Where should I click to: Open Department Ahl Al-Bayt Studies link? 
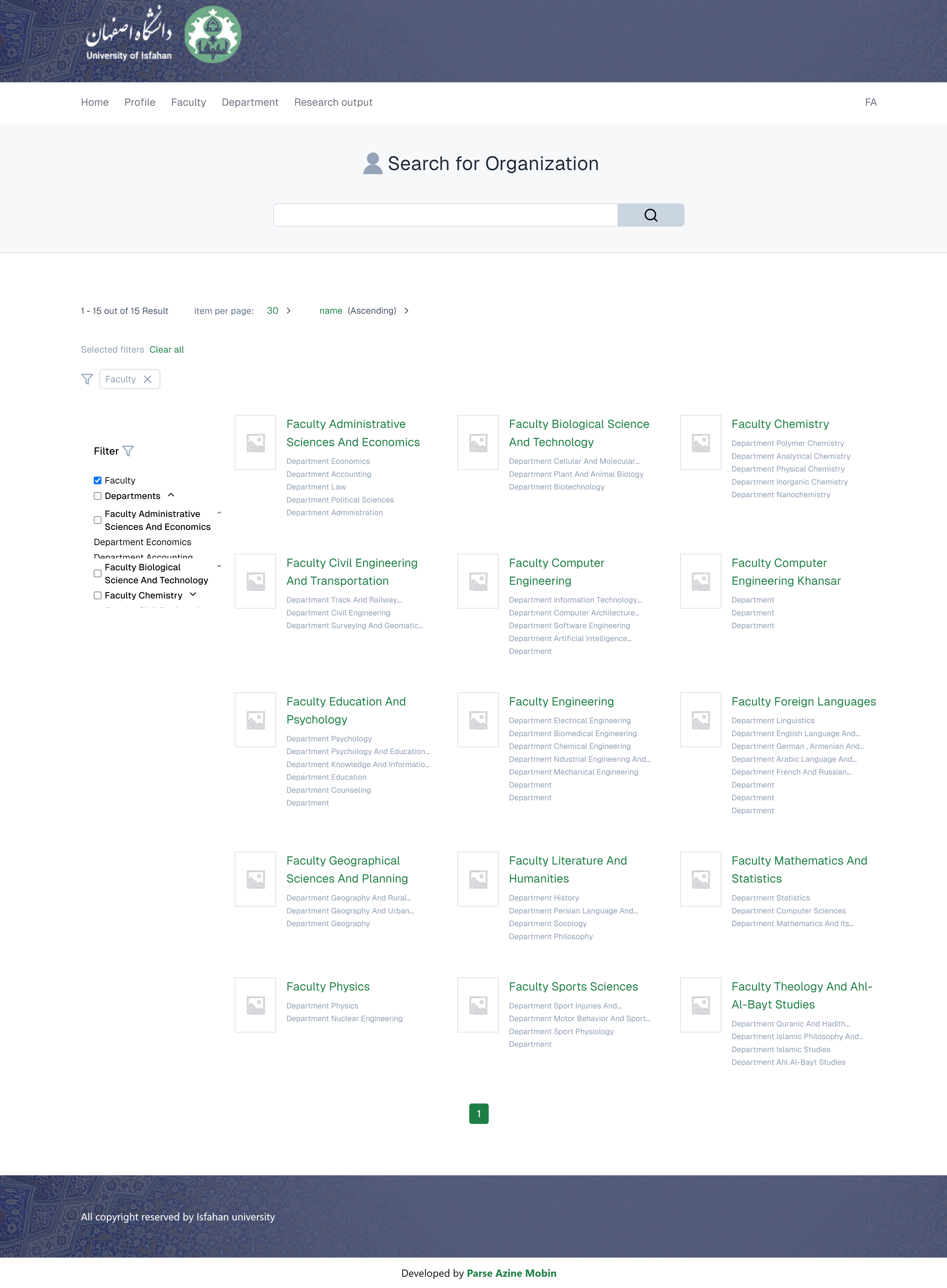[x=788, y=1062]
